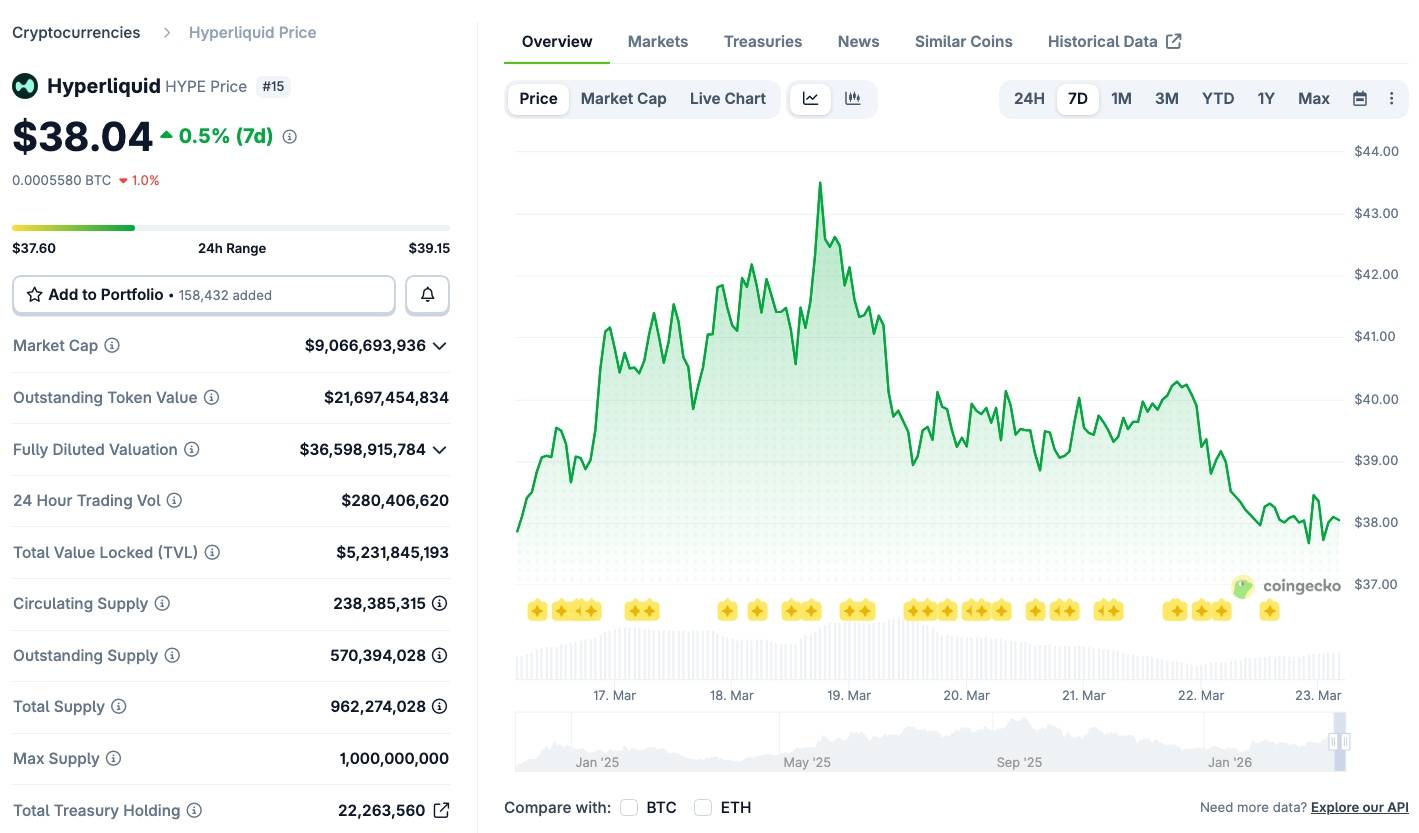Click Add to Portfolio button
The width and height of the screenshot is (1419, 833).
[204, 295]
